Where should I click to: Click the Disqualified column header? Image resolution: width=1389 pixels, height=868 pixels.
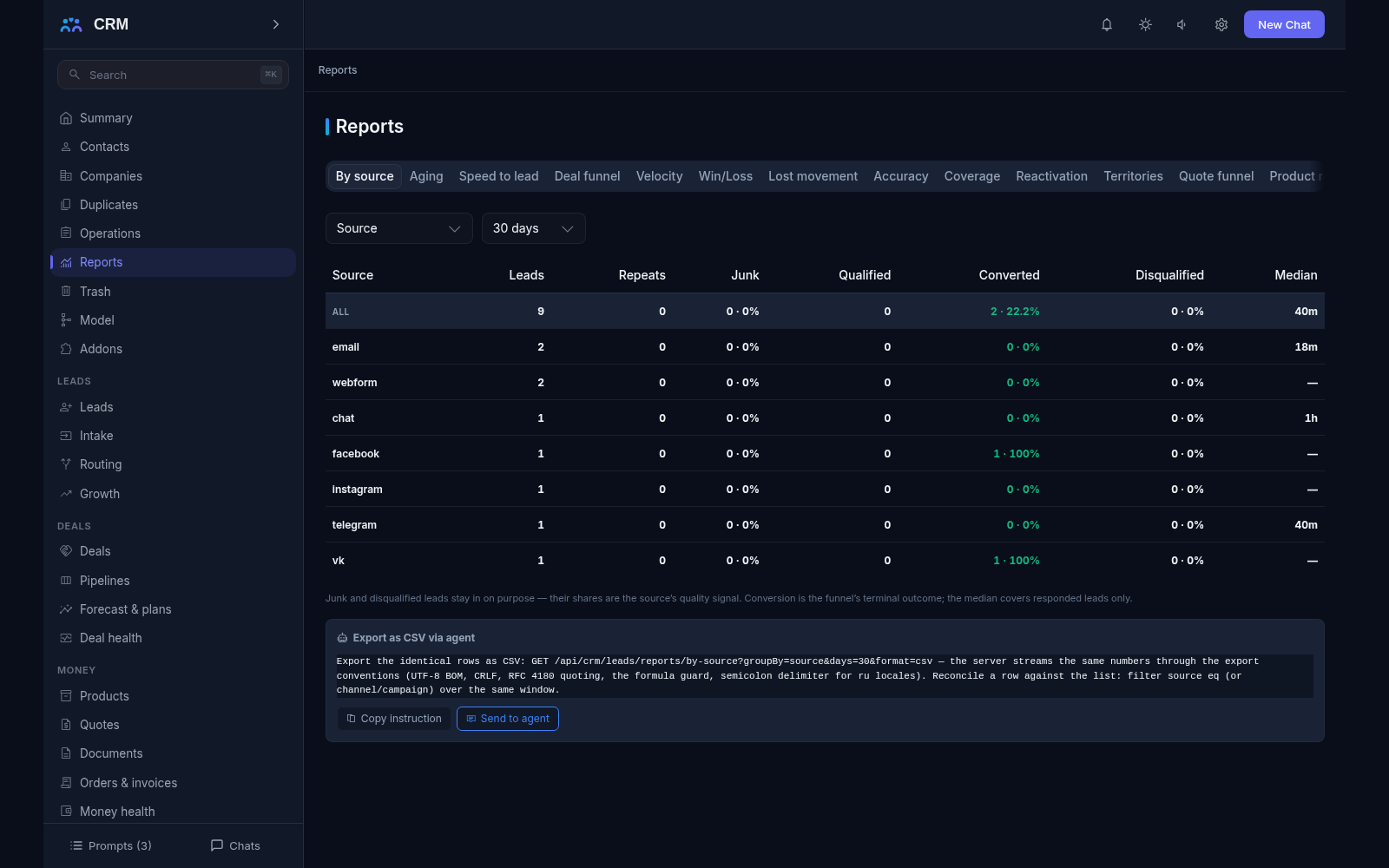pos(1169,275)
